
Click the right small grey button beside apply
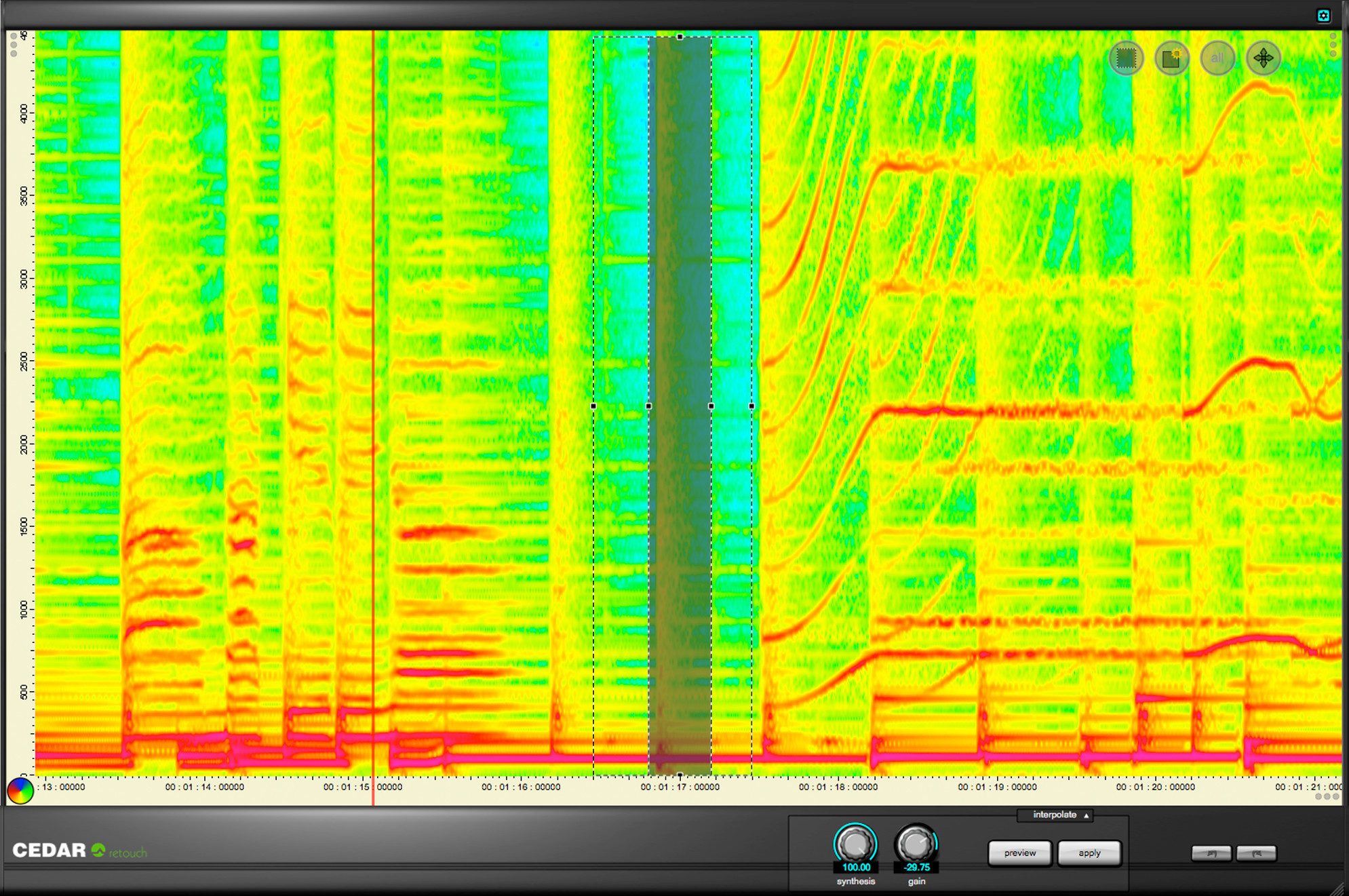[x=1256, y=853]
